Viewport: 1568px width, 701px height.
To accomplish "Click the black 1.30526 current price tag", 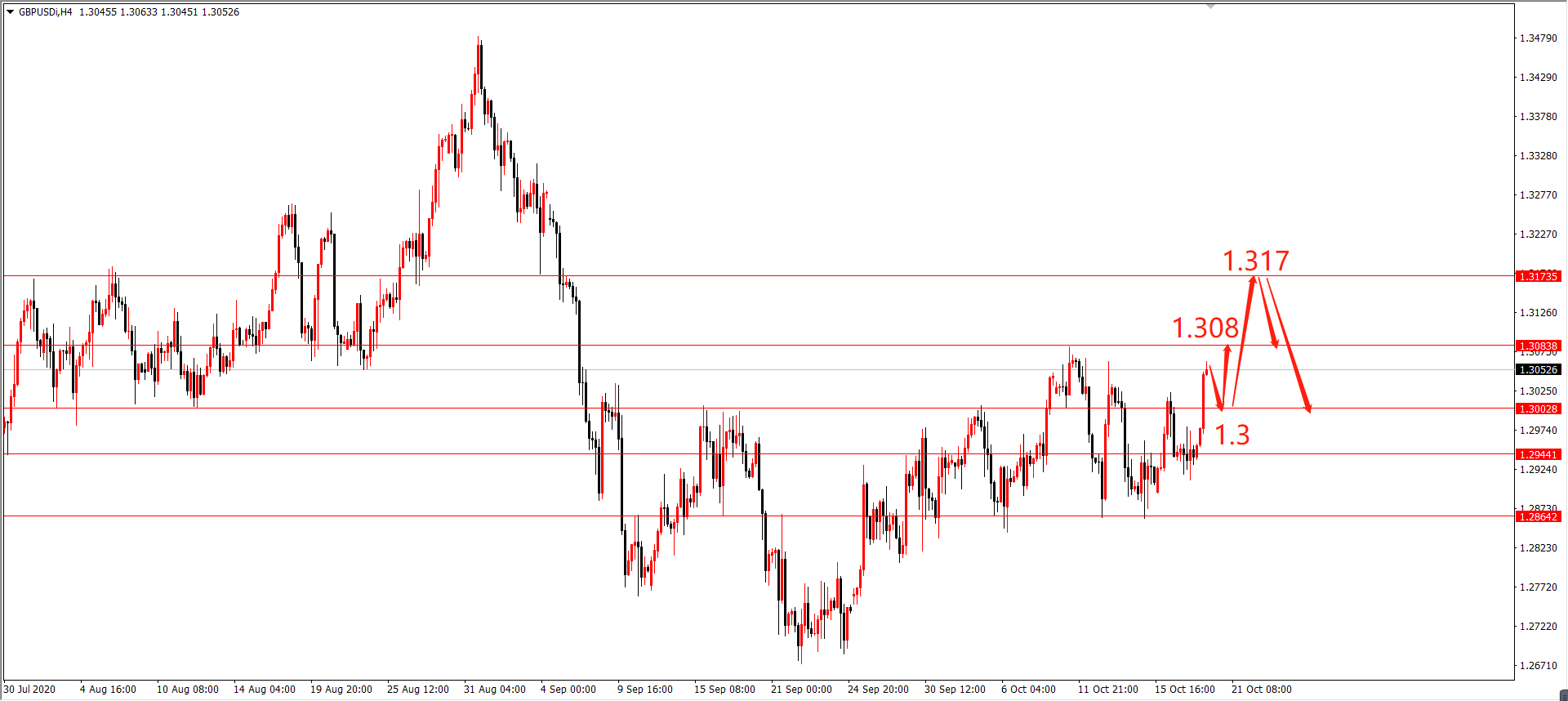I will pyautogui.click(x=1538, y=369).
